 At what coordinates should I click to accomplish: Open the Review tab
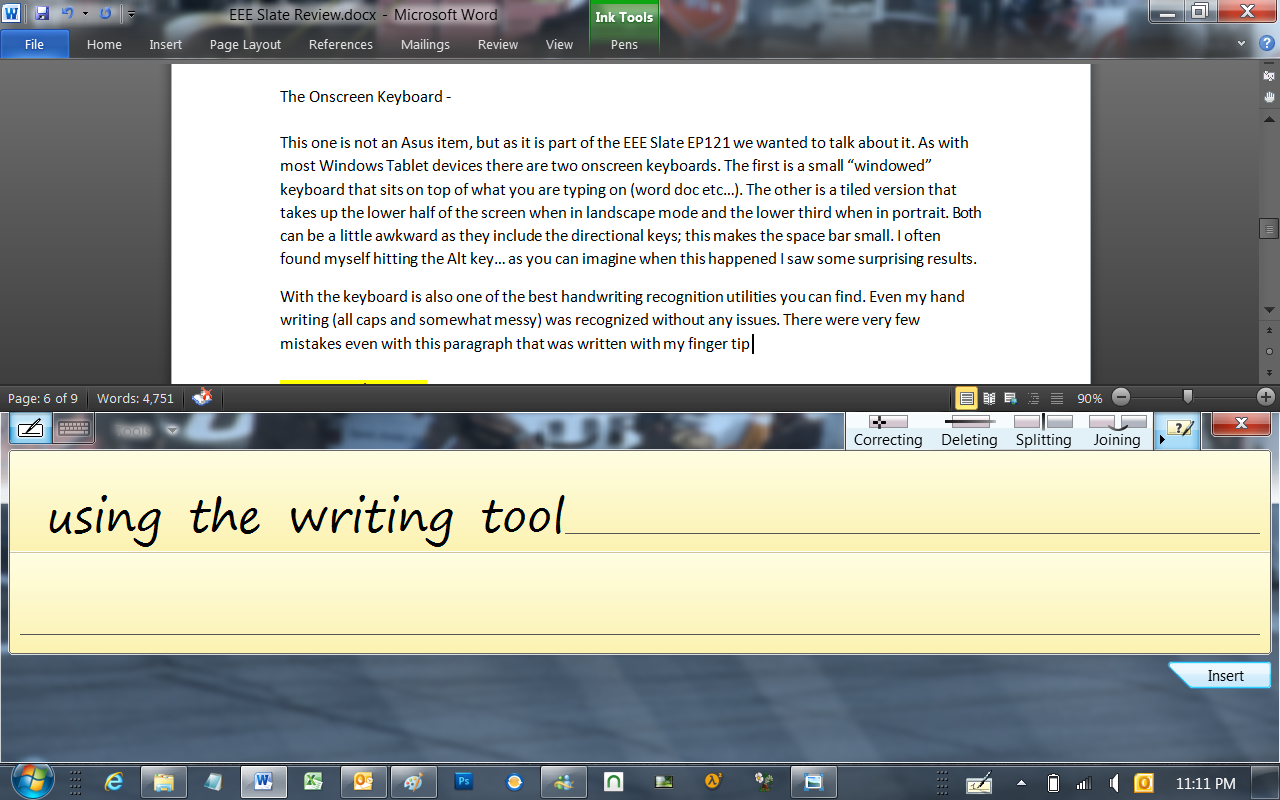pyautogui.click(x=498, y=44)
